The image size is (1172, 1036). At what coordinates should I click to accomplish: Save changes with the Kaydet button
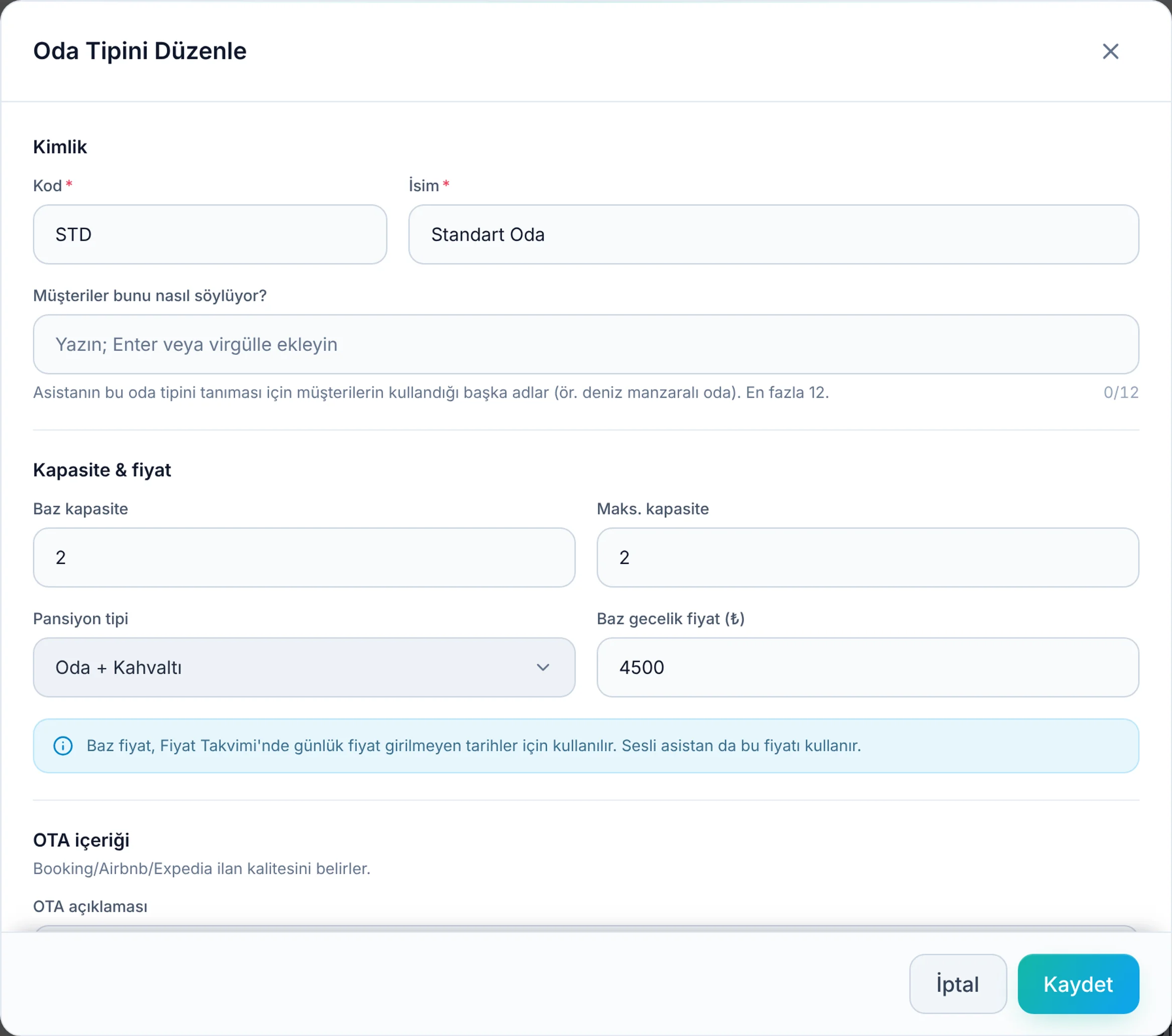(1078, 984)
